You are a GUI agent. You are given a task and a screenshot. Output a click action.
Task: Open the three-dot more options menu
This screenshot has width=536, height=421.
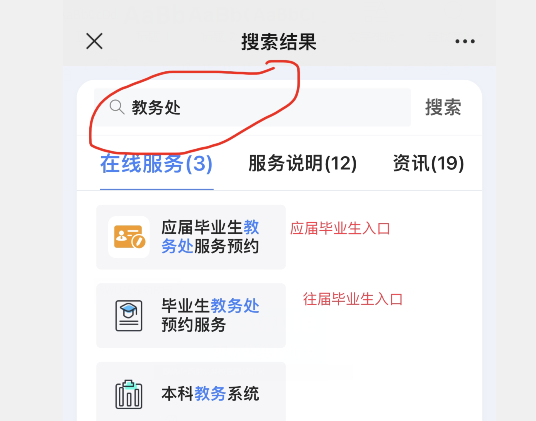point(465,41)
